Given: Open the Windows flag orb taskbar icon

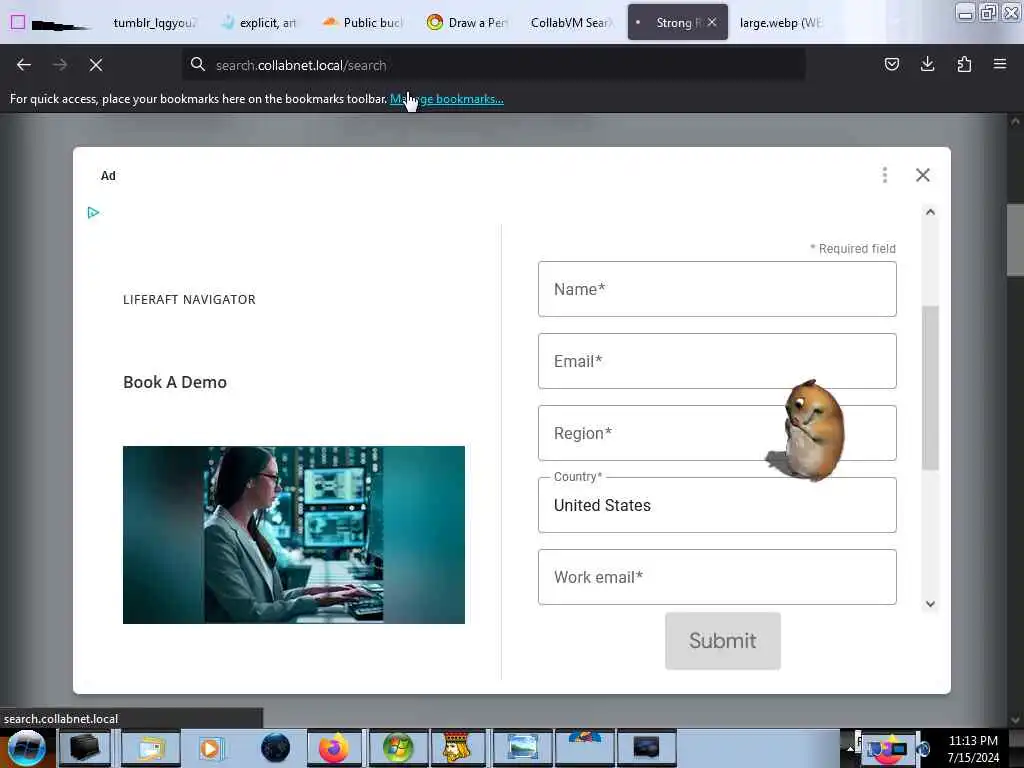Looking at the screenshot, I should point(398,748).
